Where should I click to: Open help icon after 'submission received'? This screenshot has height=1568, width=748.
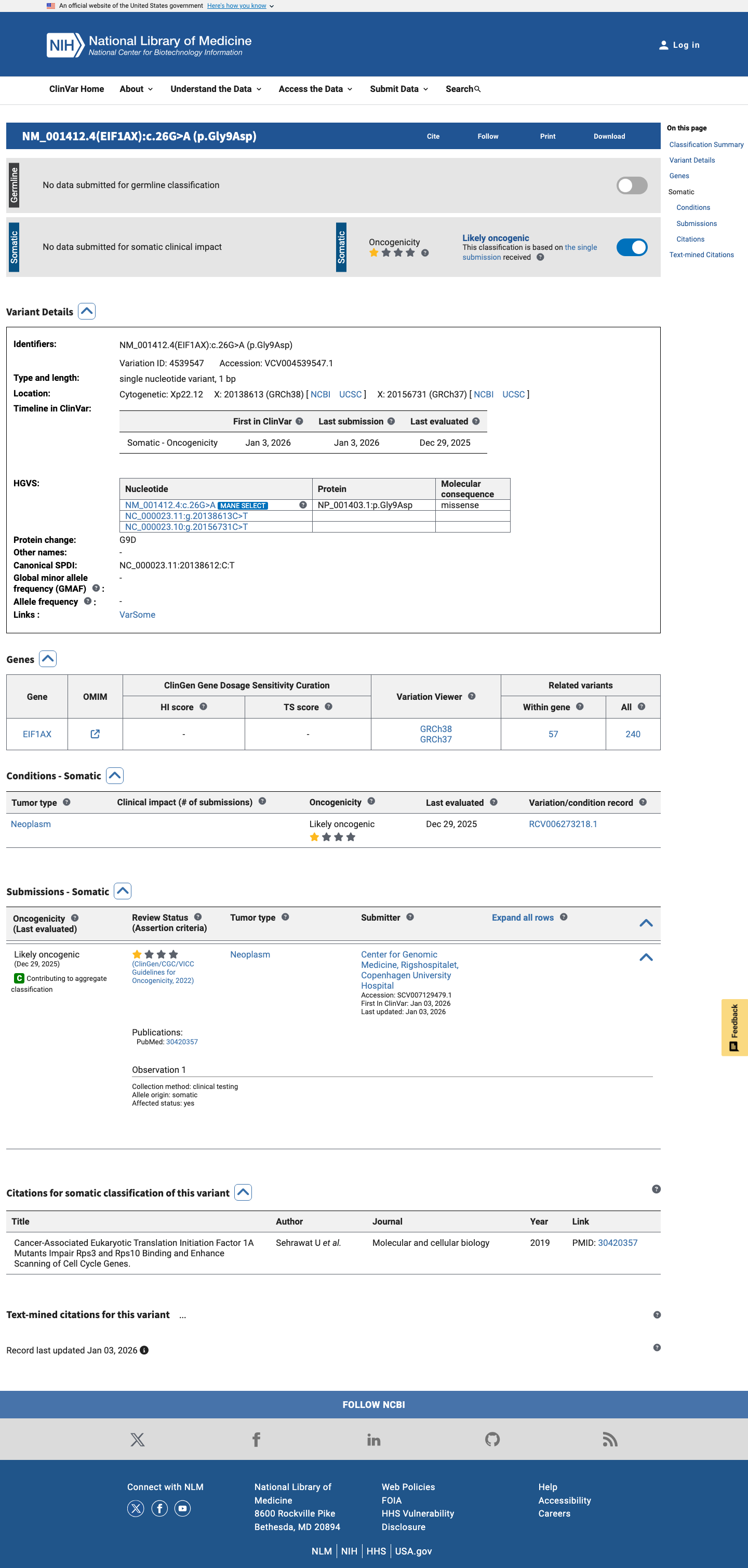[540, 257]
